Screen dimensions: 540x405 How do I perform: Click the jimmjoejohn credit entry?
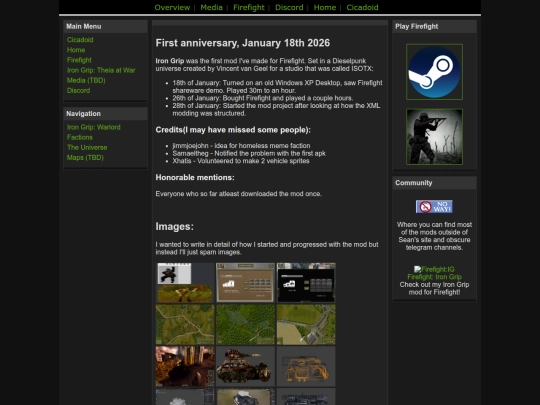tap(241, 146)
